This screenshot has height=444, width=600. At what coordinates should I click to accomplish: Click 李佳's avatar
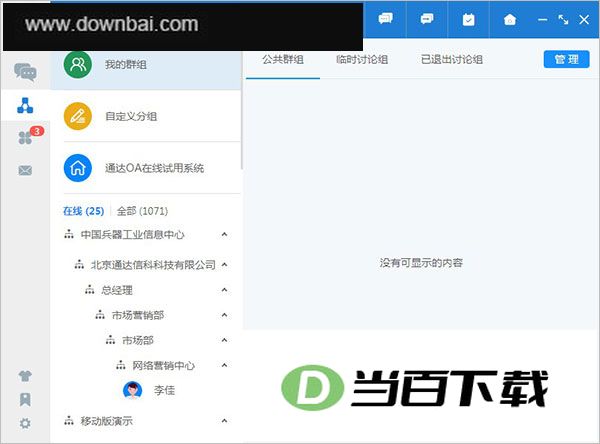(132, 390)
